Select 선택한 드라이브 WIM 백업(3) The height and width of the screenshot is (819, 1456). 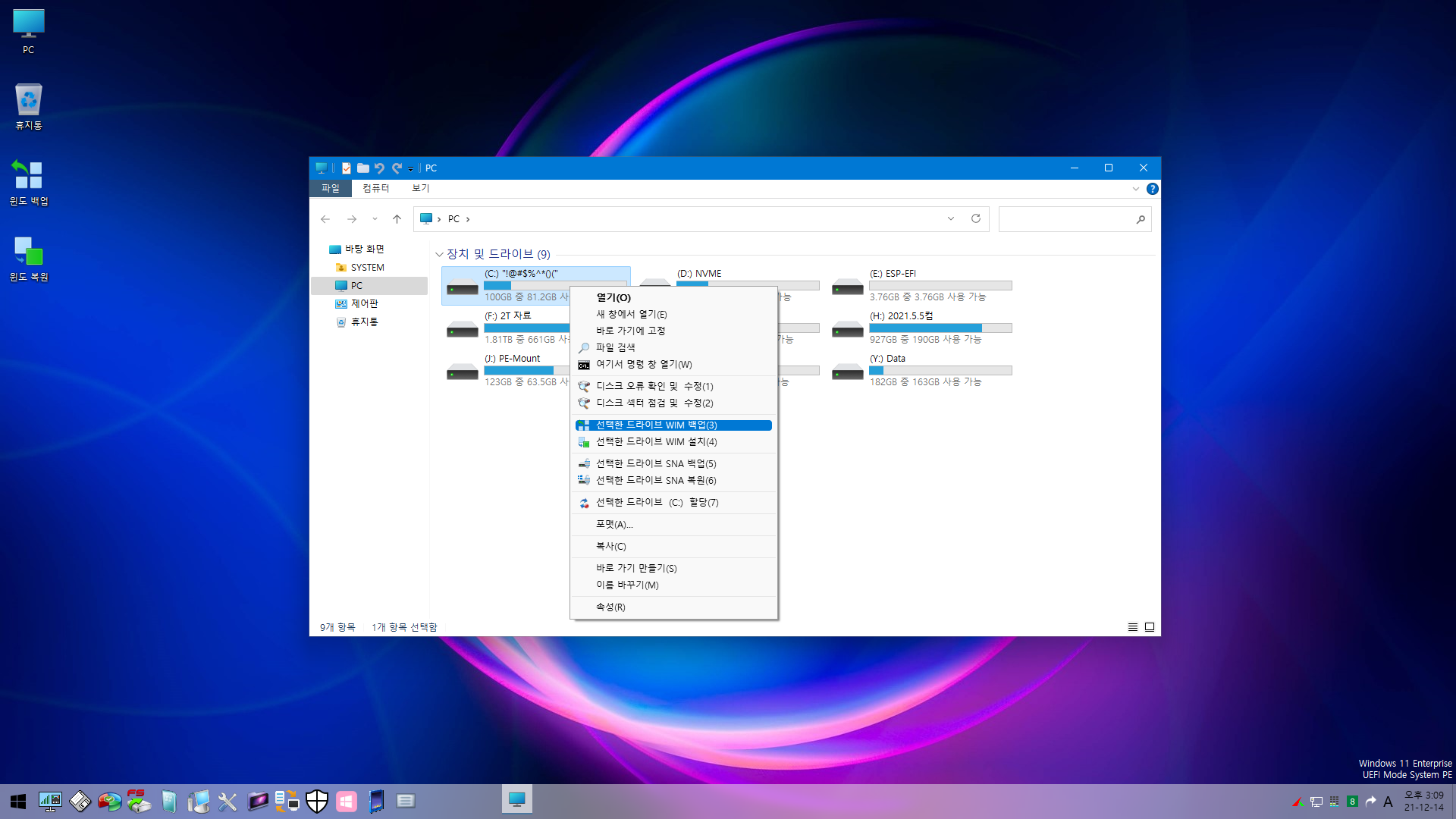(673, 425)
